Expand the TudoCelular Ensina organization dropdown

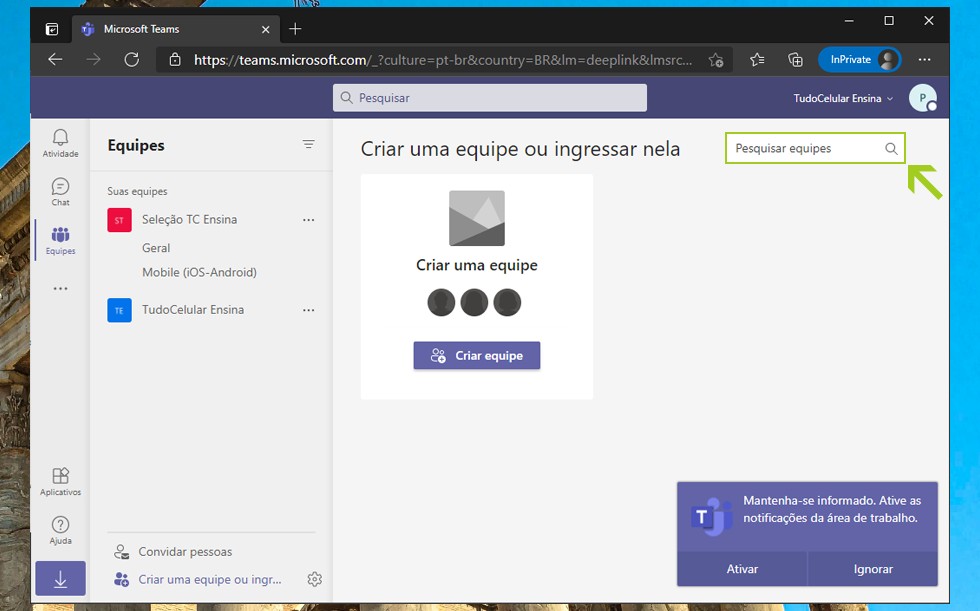click(843, 99)
